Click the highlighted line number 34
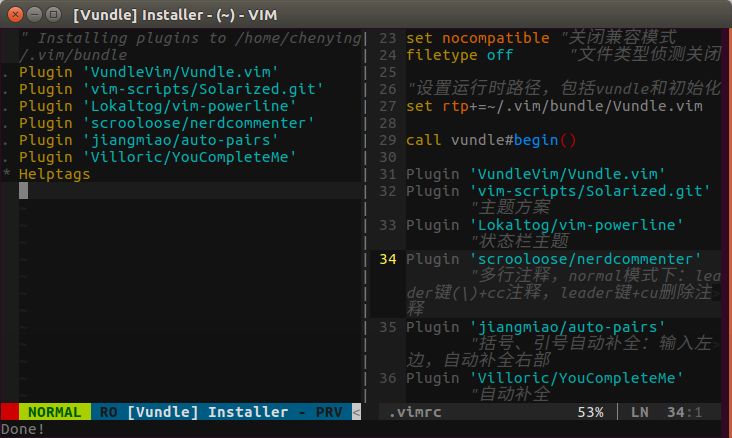This screenshot has height=438, width=732. 388,259
